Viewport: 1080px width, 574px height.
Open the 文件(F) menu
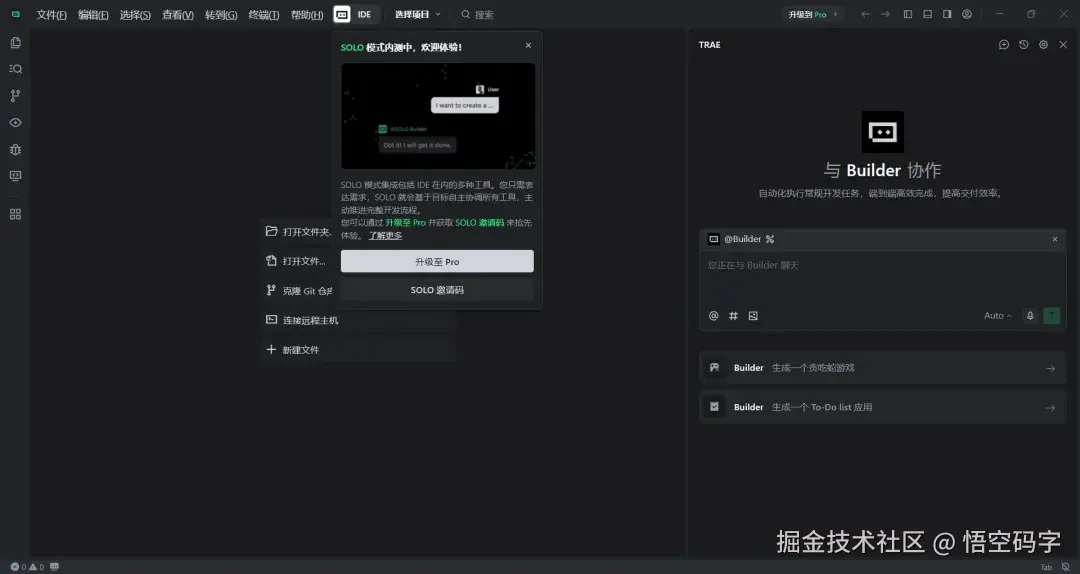[52, 14]
